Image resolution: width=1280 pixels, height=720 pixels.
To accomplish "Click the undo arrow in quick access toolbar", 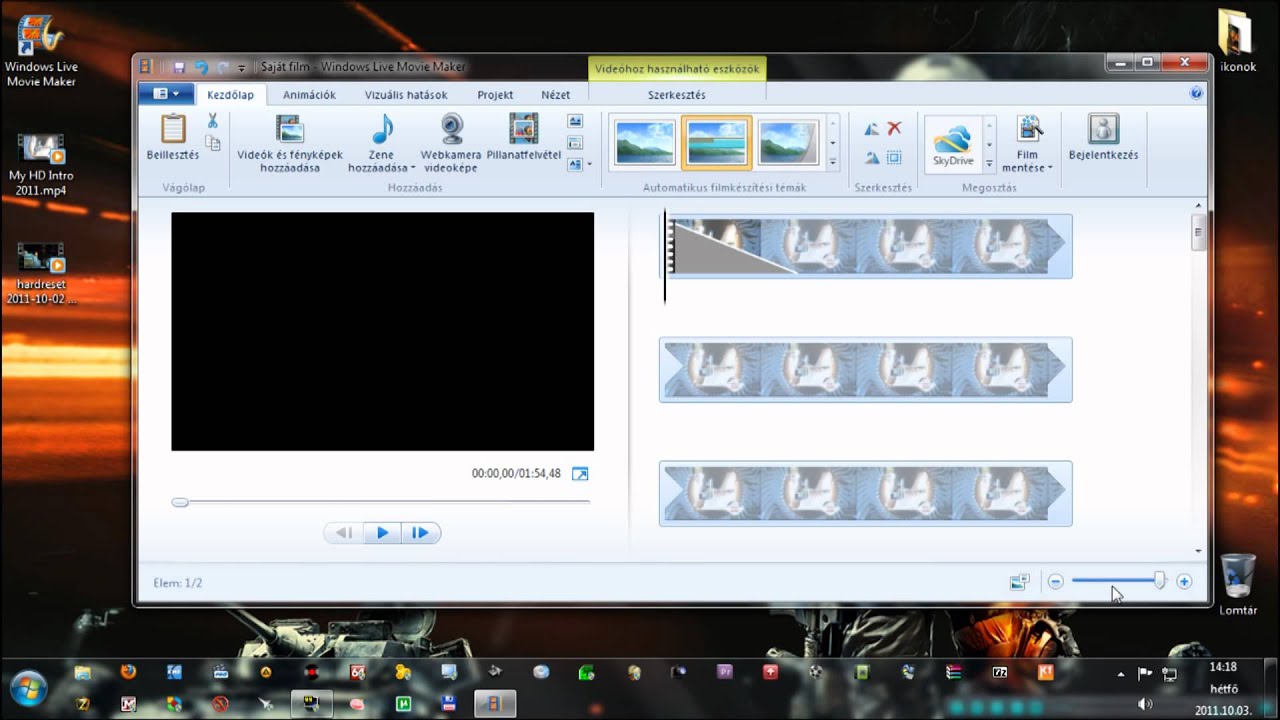I will [x=201, y=67].
